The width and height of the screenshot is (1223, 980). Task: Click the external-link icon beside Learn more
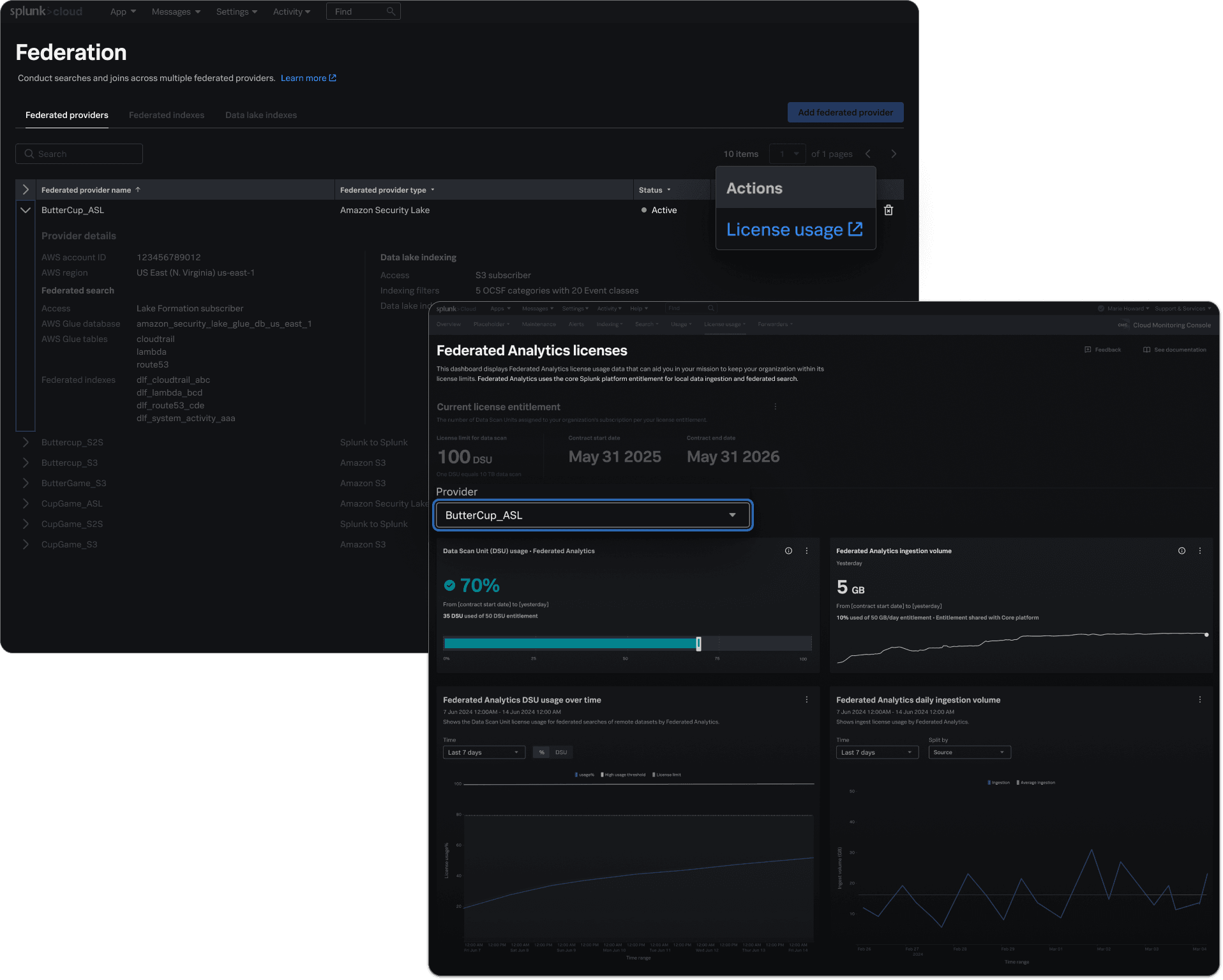coord(333,78)
